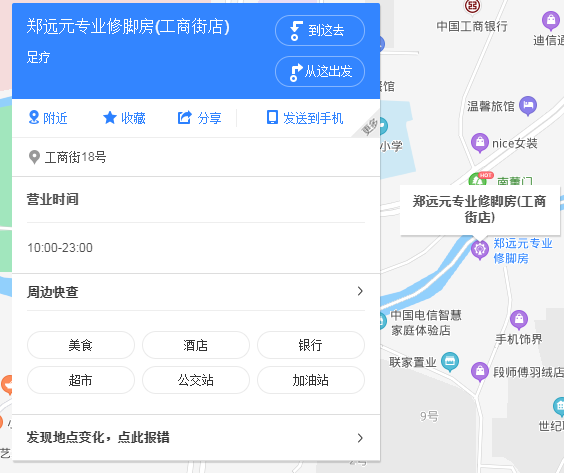This screenshot has width=564, height=473.
Task: Open 发现地点变化，点此报错 report arrow
Action: pyautogui.click(x=360, y=438)
